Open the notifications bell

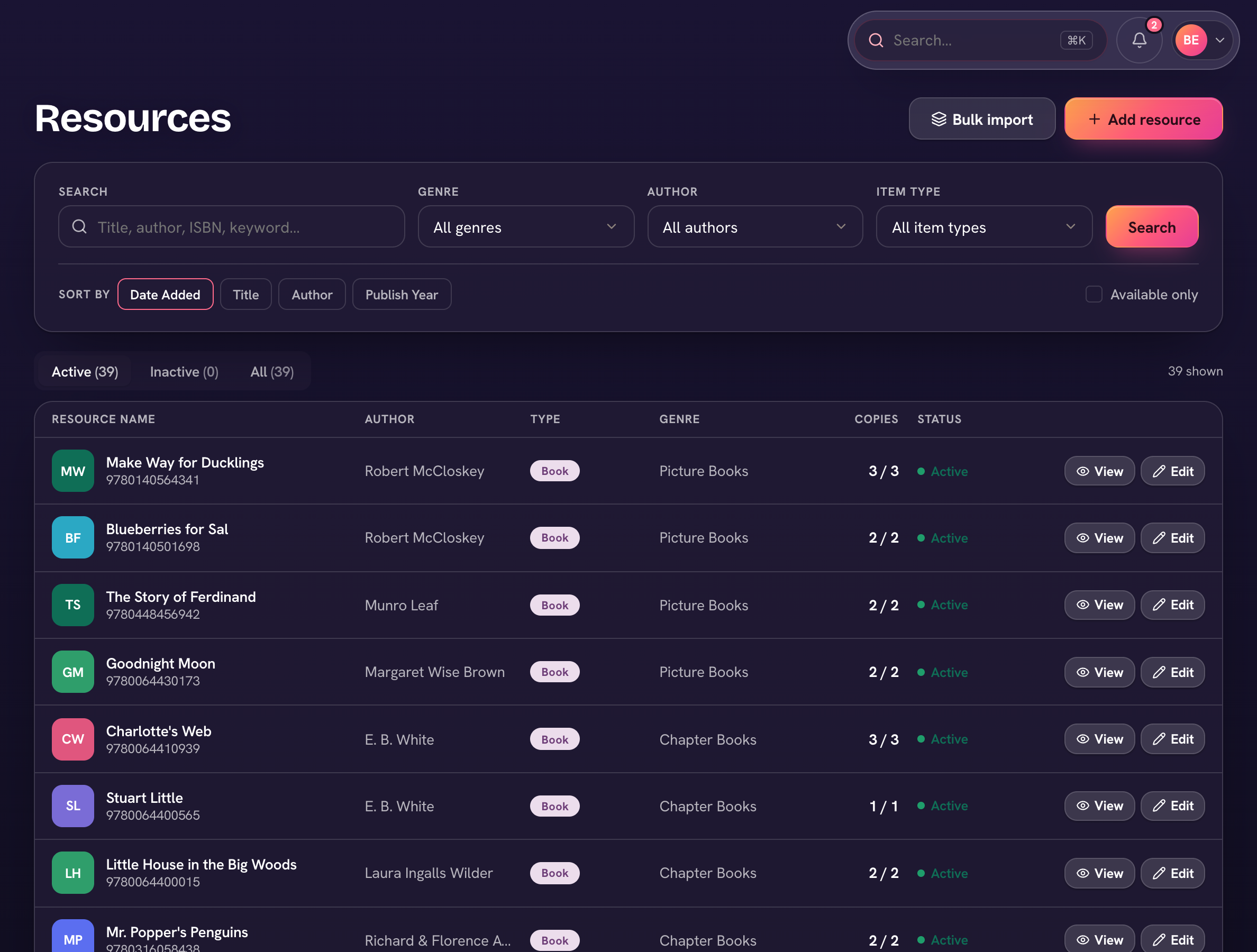click(x=1139, y=40)
